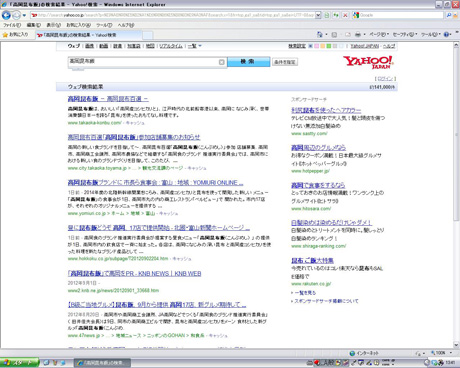This screenshot has width=460, height=368.
Task: Click the browser Forward arrow button
Action: pyautogui.click(x=16, y=15)
